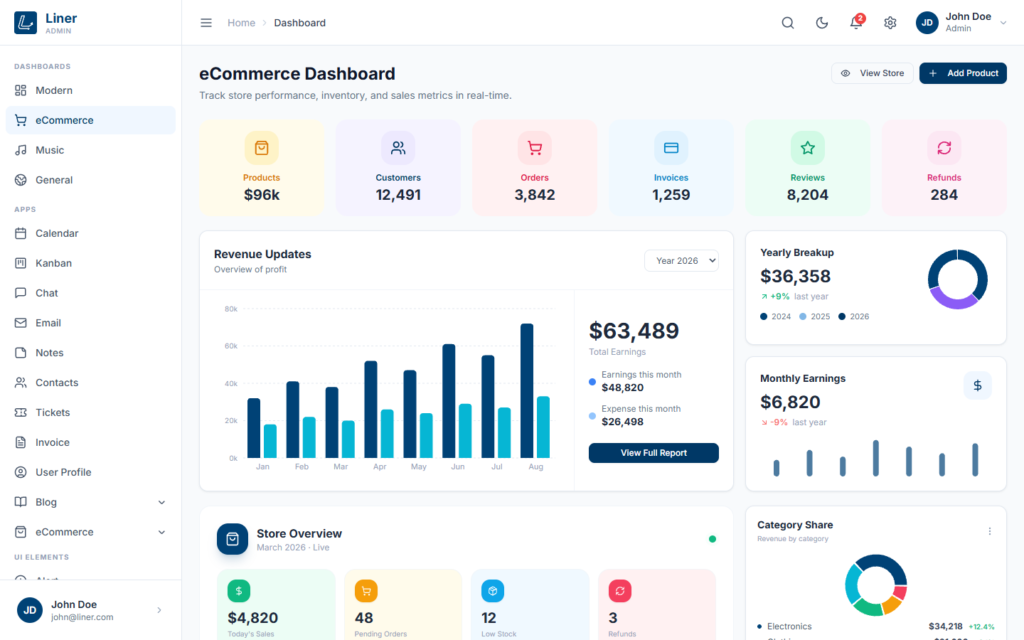Image resolution: width=1024 pixels, height=640 pixels.
Task: Select eCommerce under Dashboards in sidebar
Action: (91, 120)
